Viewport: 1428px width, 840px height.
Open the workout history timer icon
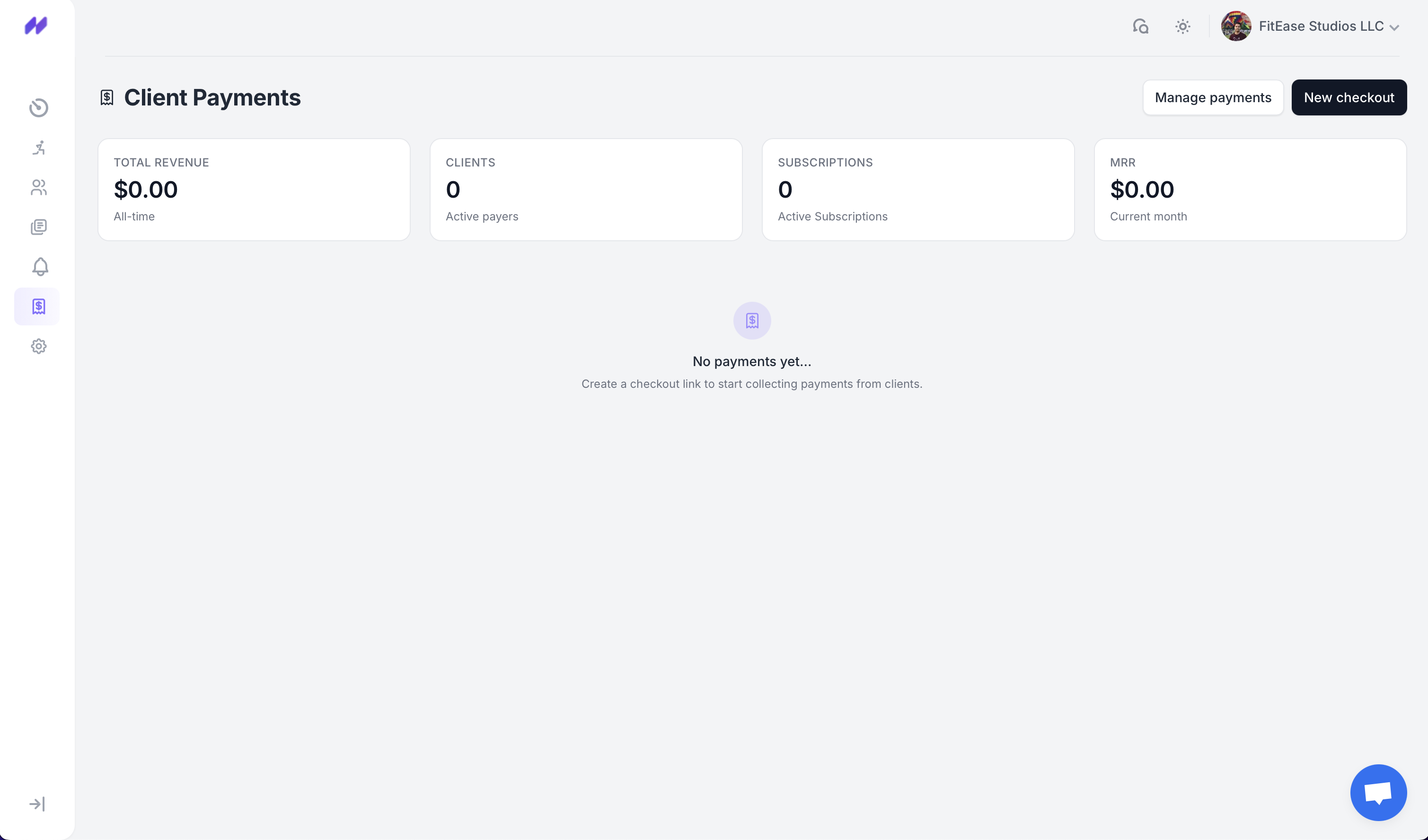38,108
